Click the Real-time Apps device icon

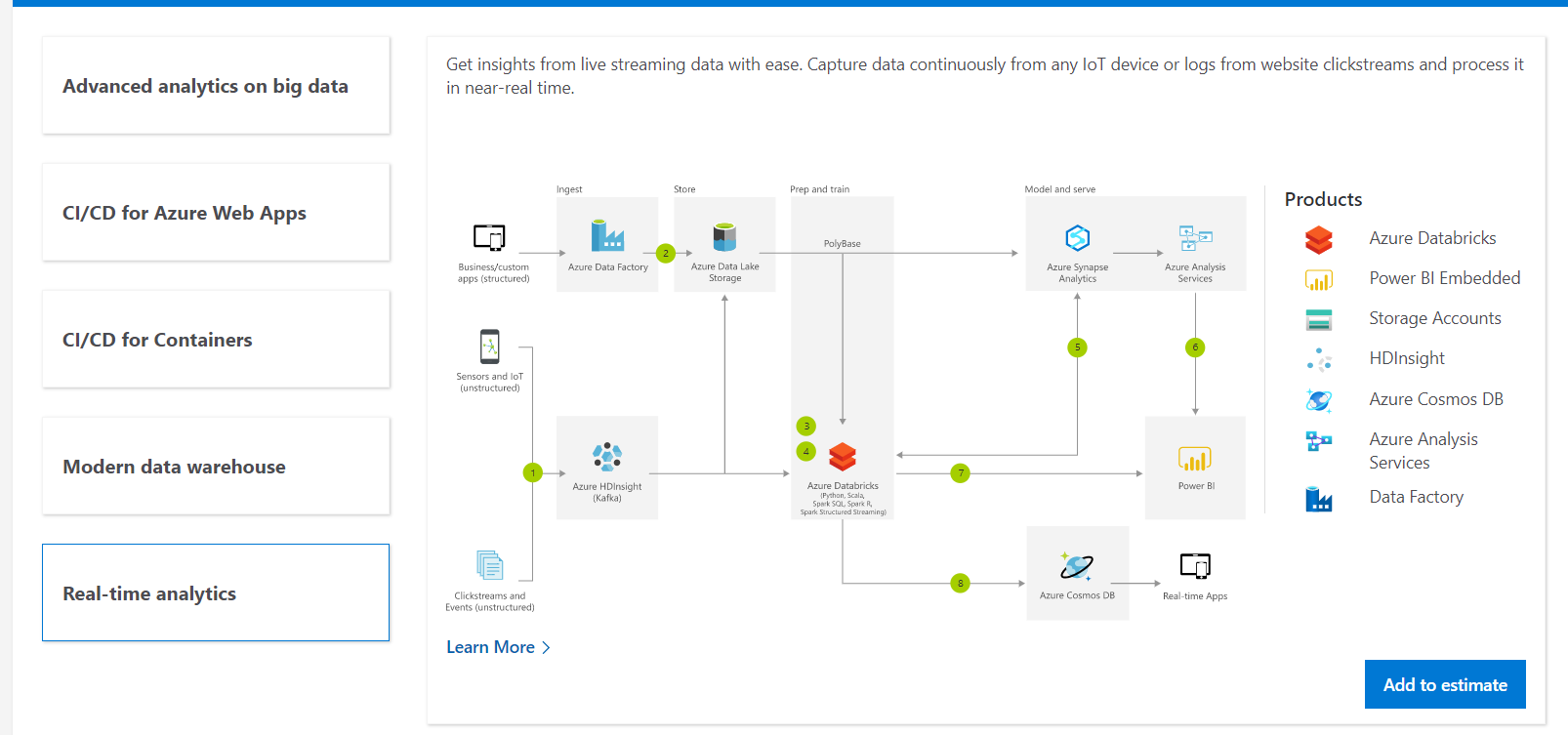click(1195, 566)
